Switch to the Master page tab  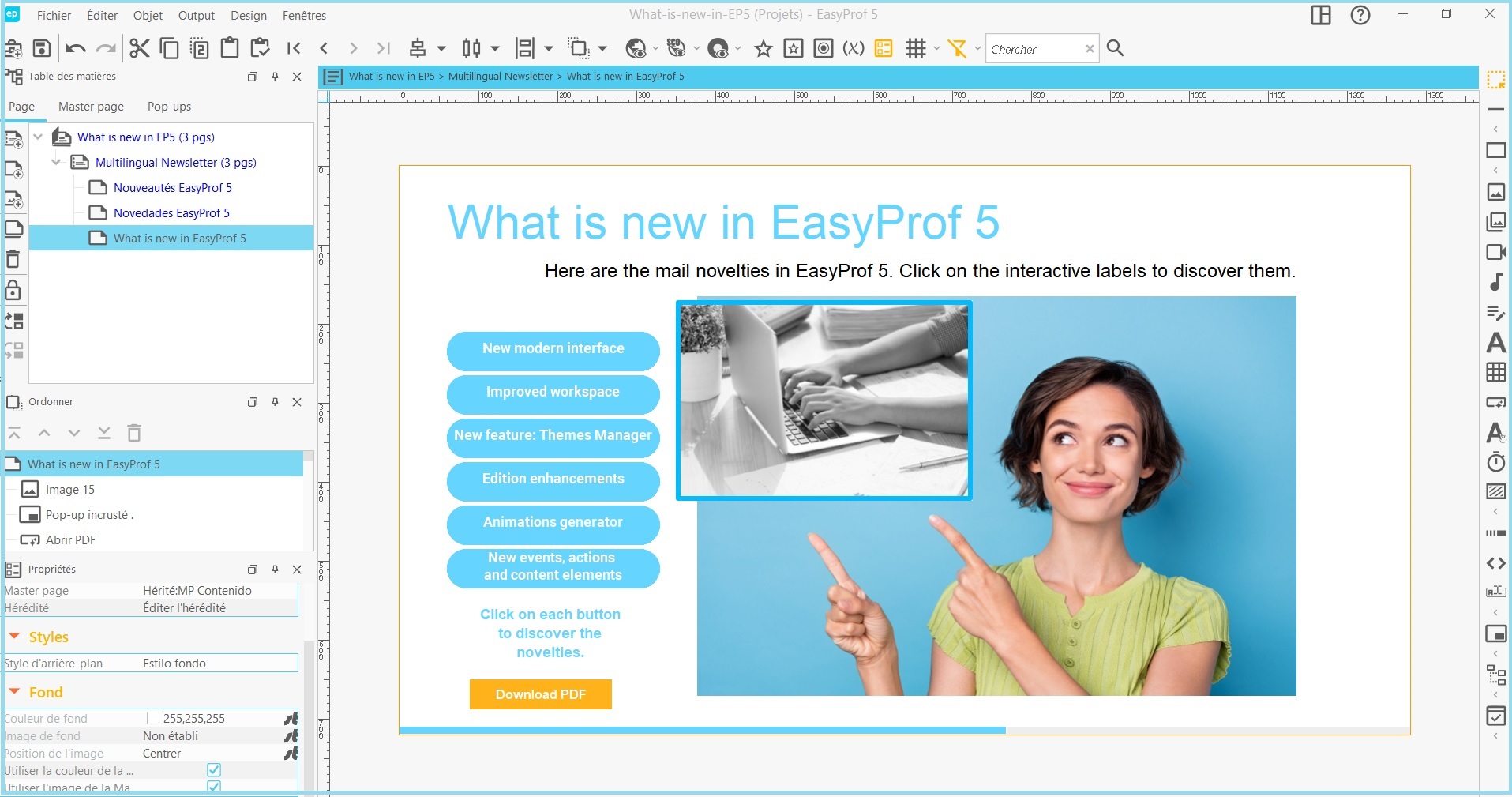pos(91,106)
